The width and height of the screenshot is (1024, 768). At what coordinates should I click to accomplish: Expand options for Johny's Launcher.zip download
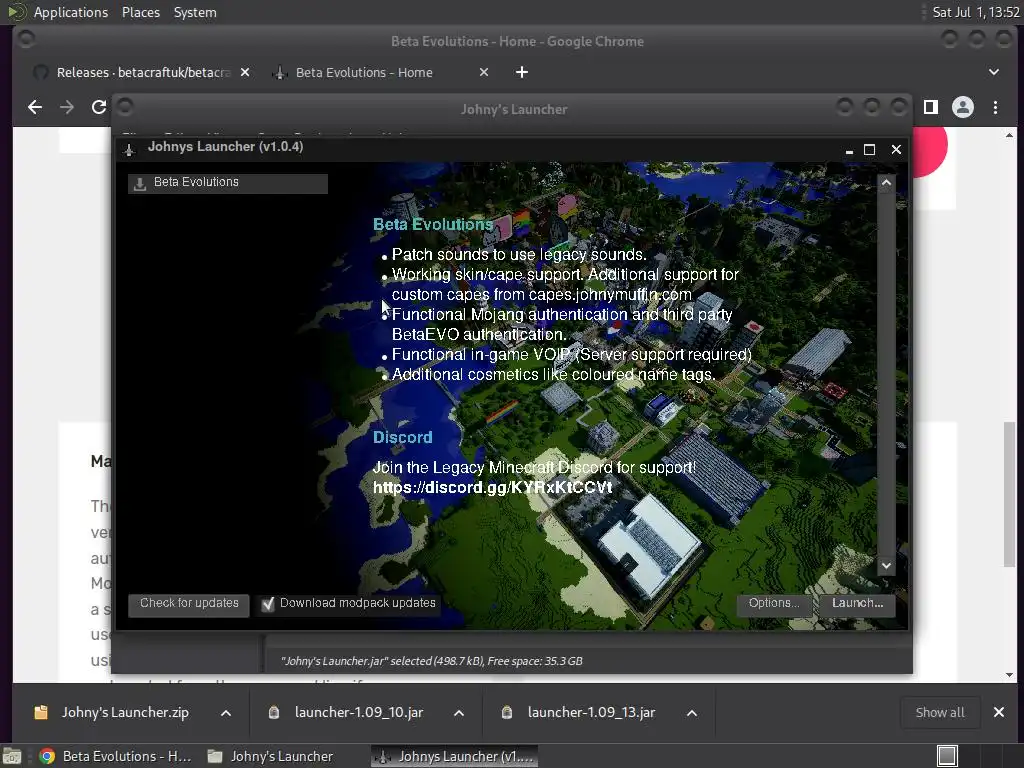pyautogui.click(x=226, y=713)
